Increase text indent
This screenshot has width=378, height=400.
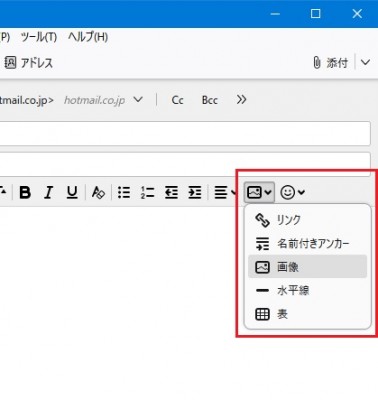(195, 192)
